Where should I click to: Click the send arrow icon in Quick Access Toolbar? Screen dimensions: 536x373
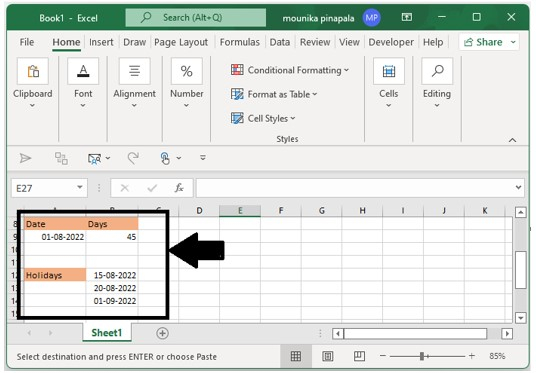(25, 158)
